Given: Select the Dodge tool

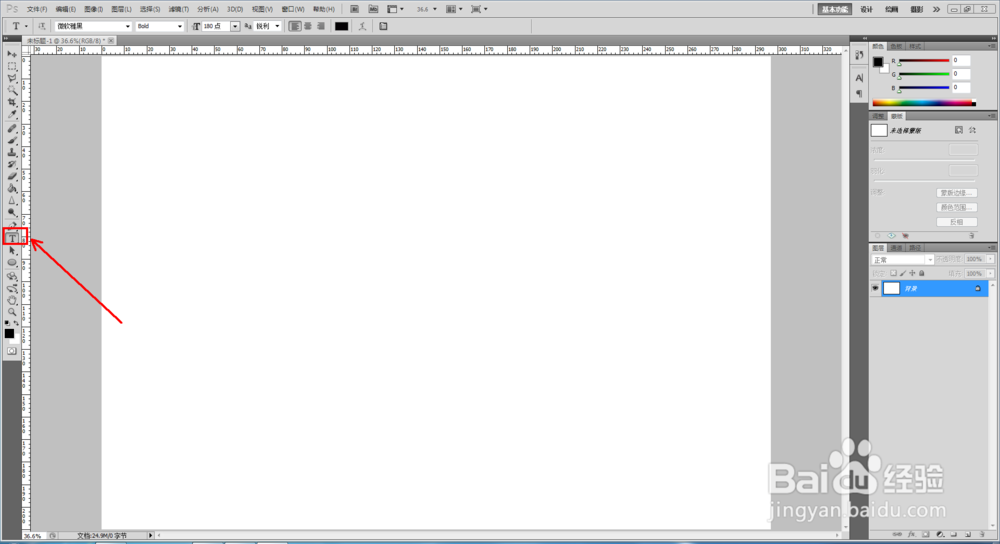Looking at the screenshot, I should click(x=11, y=213).
